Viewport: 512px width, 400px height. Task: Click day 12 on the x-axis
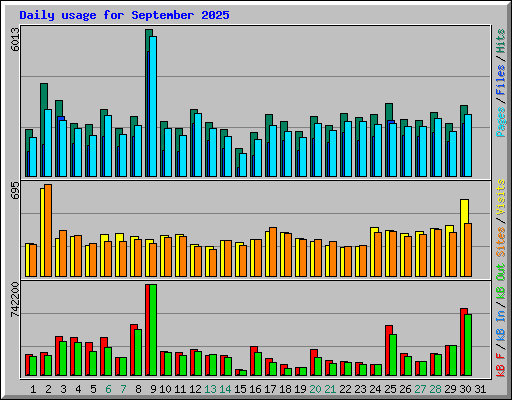pos(195,389)
